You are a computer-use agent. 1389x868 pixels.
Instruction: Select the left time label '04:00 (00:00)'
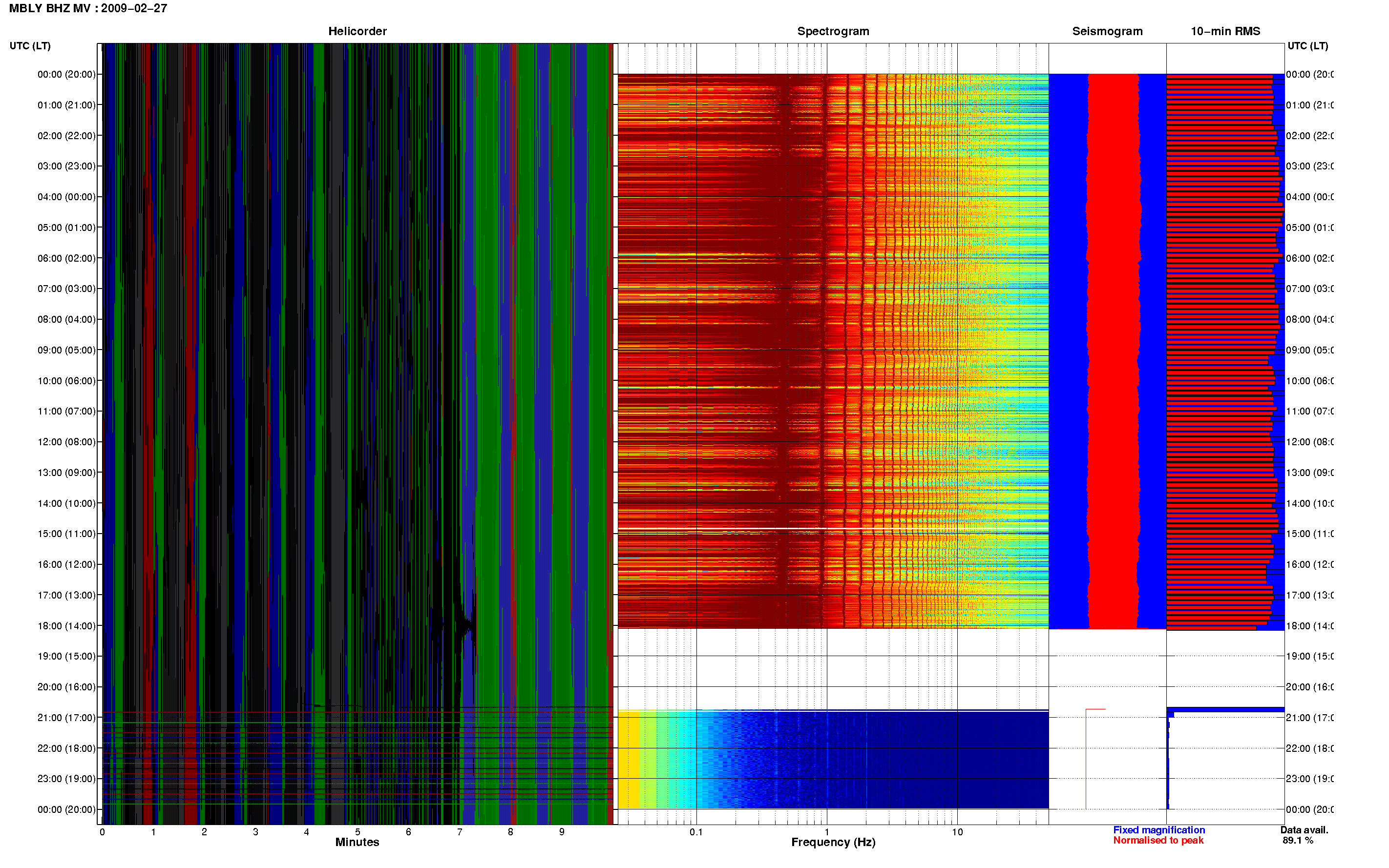tap(66, 197)
